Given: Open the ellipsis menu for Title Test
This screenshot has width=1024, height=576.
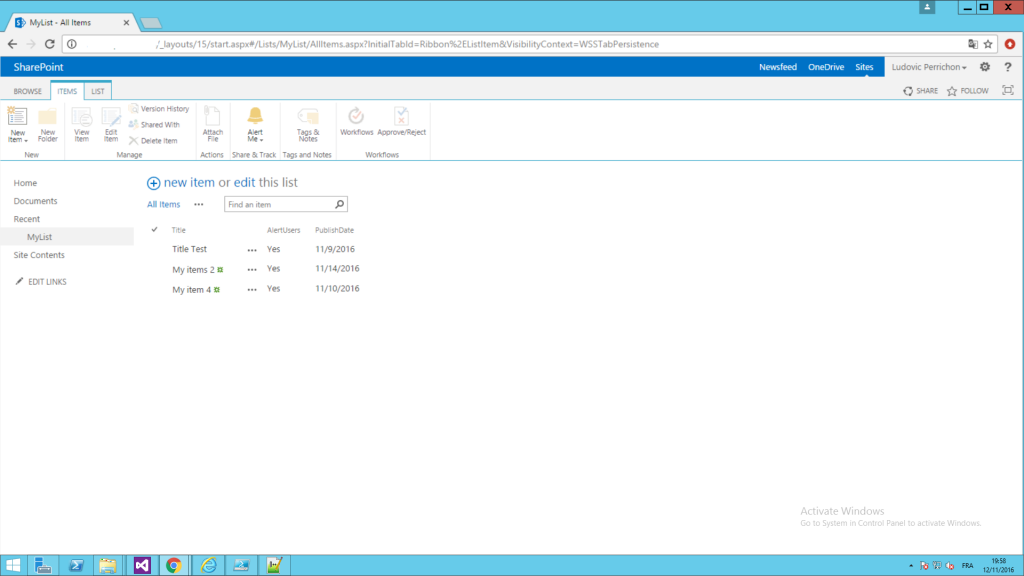Looking at the screenshot, I should tap(252, 250).
